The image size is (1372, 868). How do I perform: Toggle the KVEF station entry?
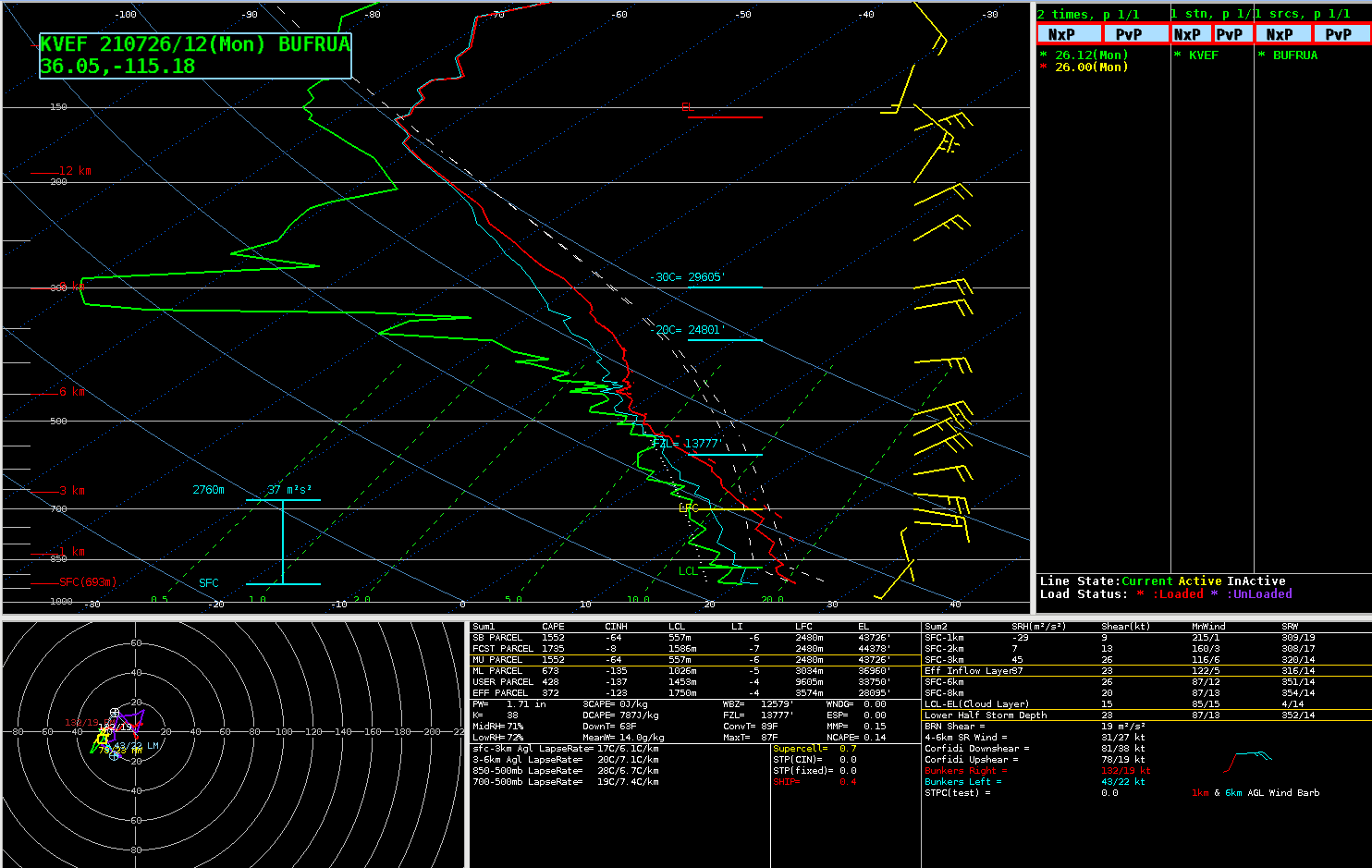tap(1203, 55)
